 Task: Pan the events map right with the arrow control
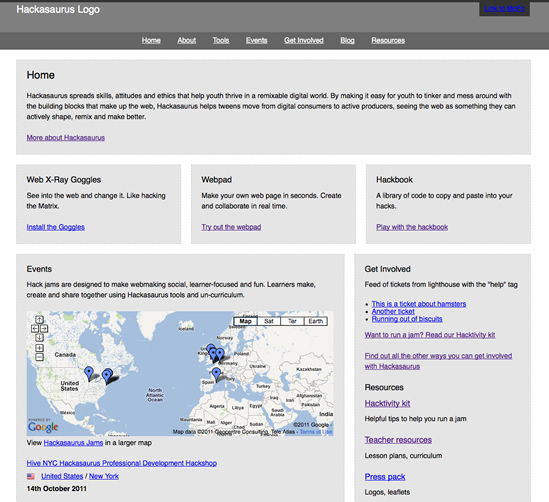pyautogui.click(x=44, y=329)
